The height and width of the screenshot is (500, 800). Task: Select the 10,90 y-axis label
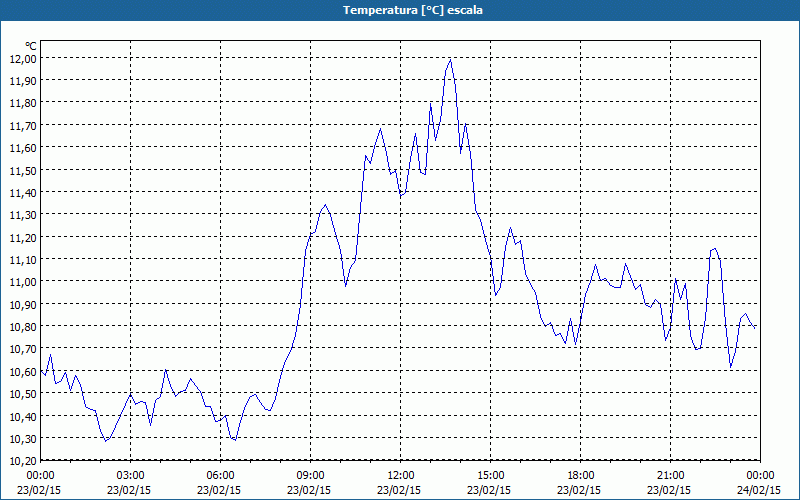click(x=23, y=304)
